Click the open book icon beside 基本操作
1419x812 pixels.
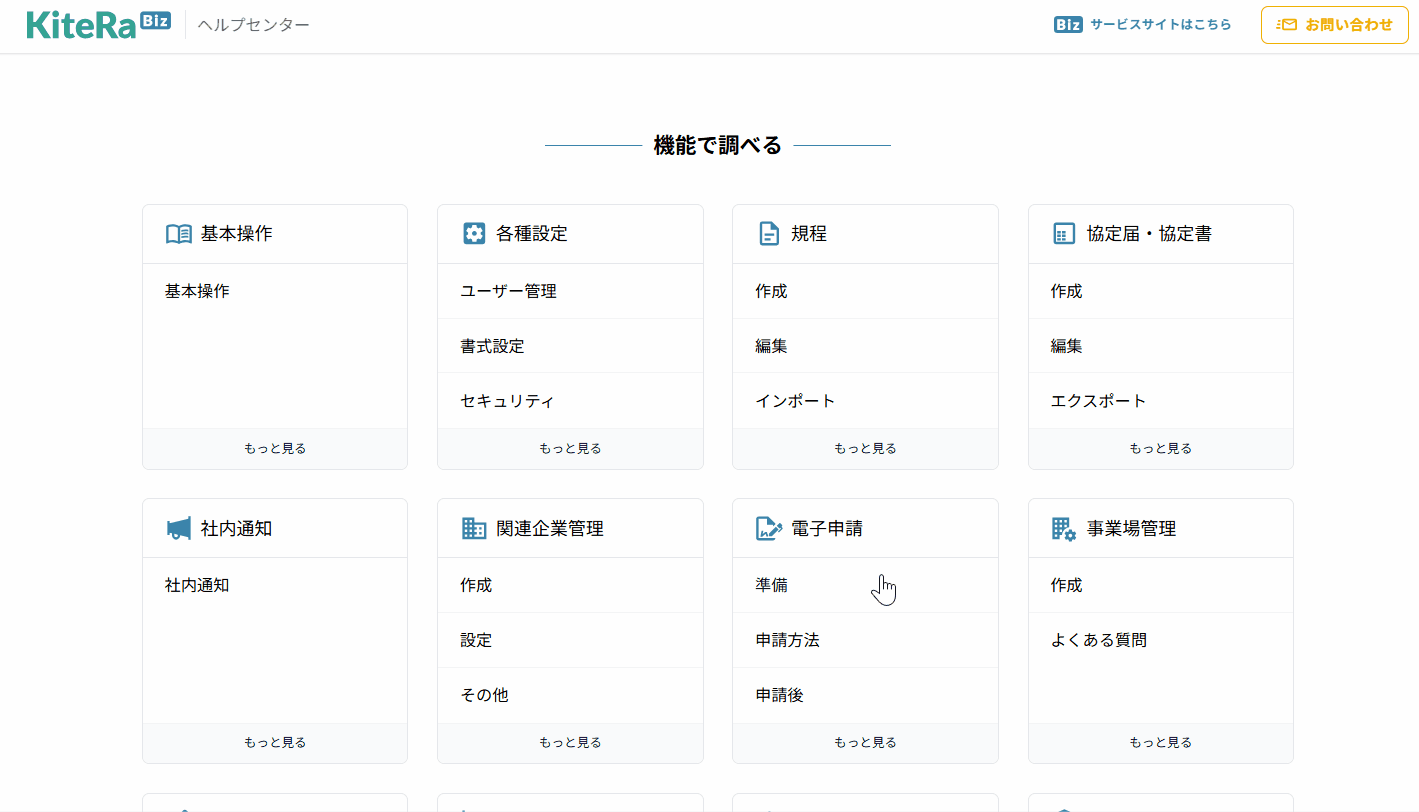pos(179,234)
